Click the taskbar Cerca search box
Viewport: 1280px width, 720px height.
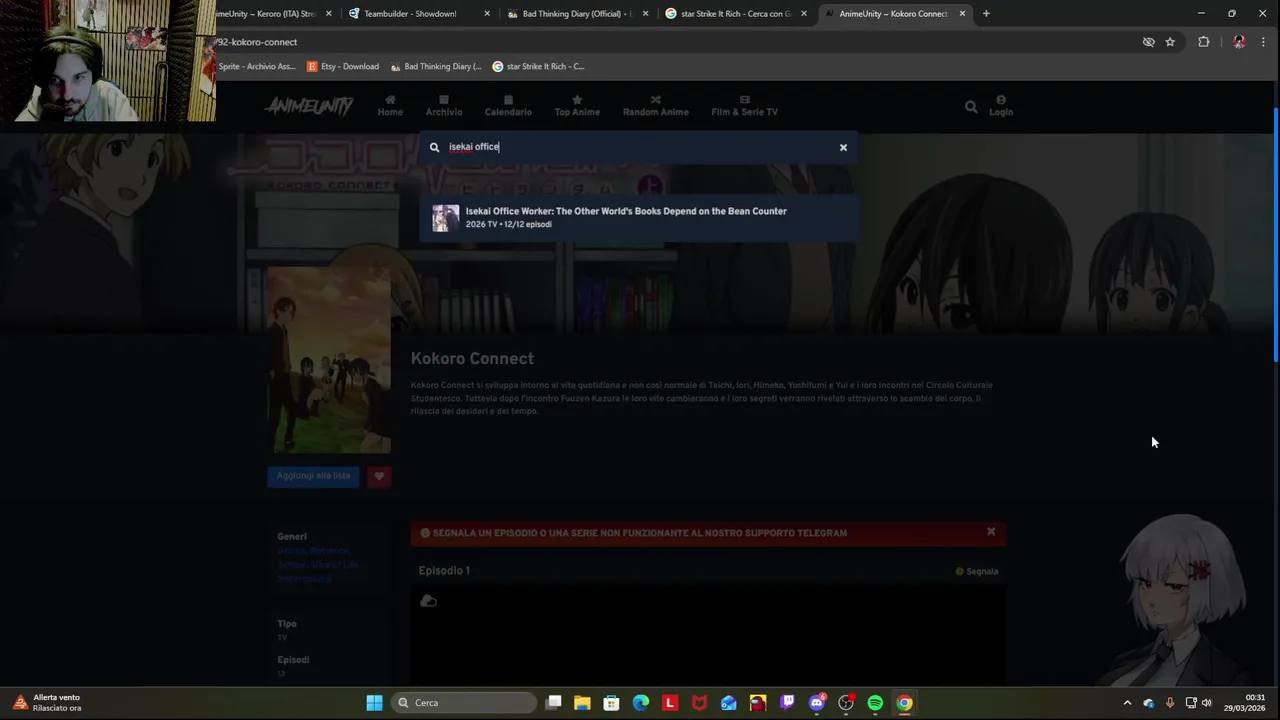click(x=463, y=703)
